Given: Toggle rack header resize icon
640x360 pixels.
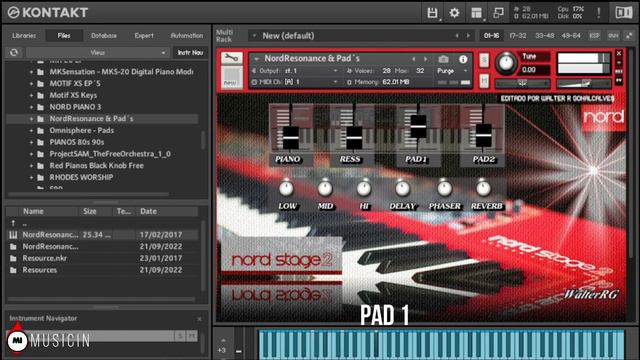Looking at the screenshot, I should (x=629, y=36).
